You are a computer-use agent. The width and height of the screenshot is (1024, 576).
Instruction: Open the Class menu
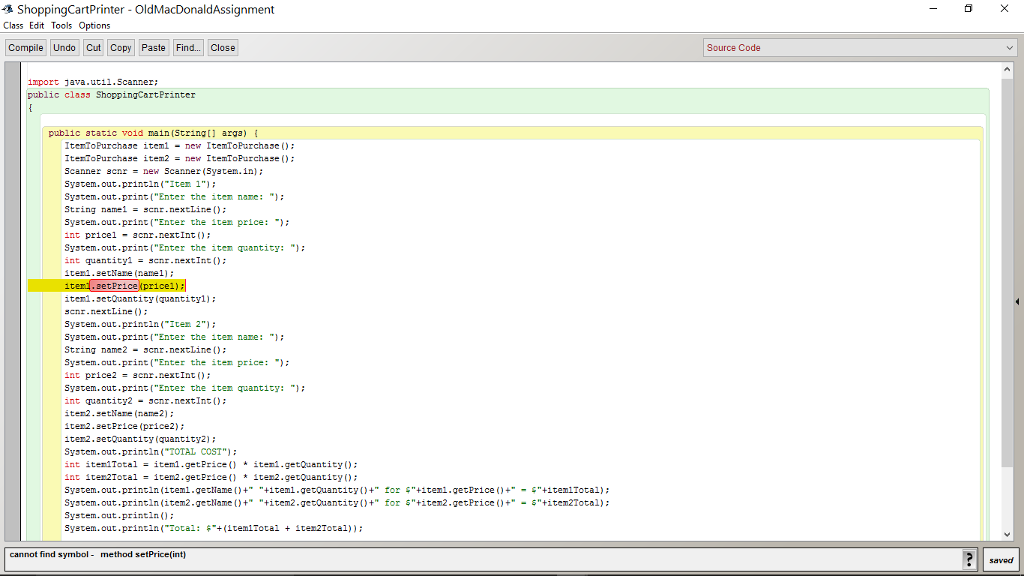coord(13,25)
